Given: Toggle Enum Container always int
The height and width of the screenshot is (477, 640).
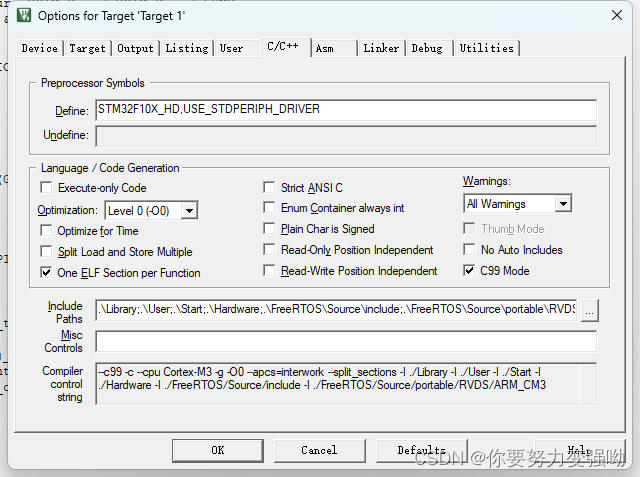Looking at the screenshot, I should click(269, 208).
